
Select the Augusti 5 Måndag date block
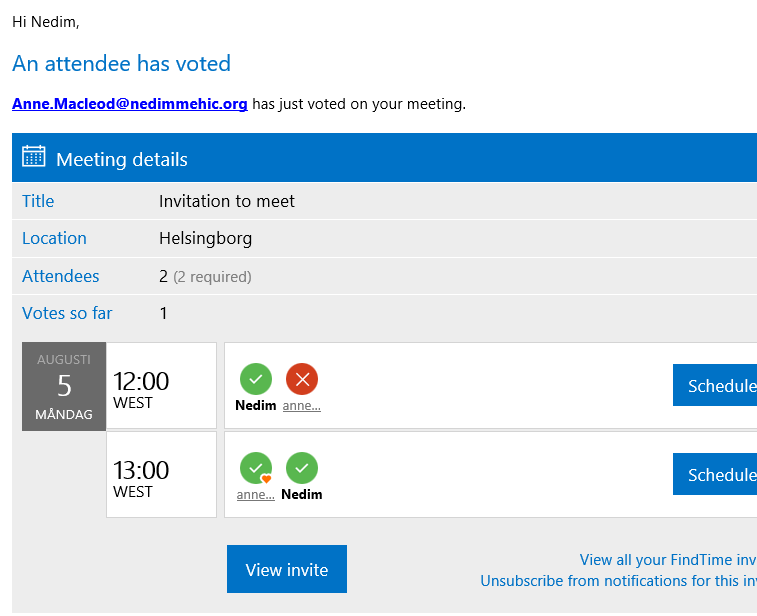click(64, 386)
